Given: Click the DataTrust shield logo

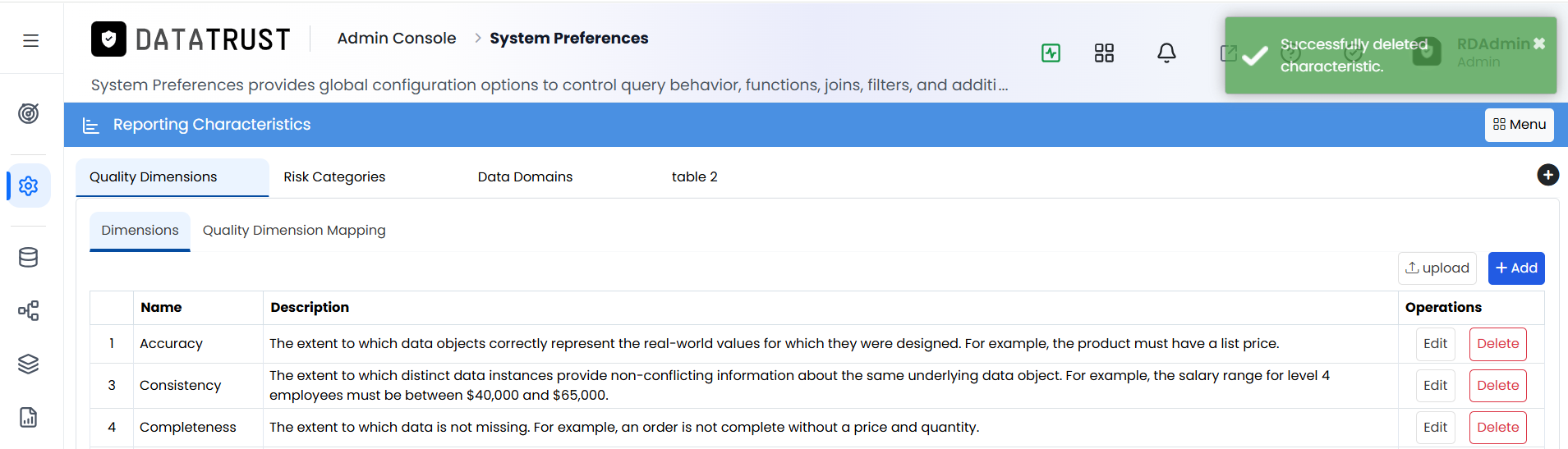Looking at the screenshot, I should pos(108,39).
